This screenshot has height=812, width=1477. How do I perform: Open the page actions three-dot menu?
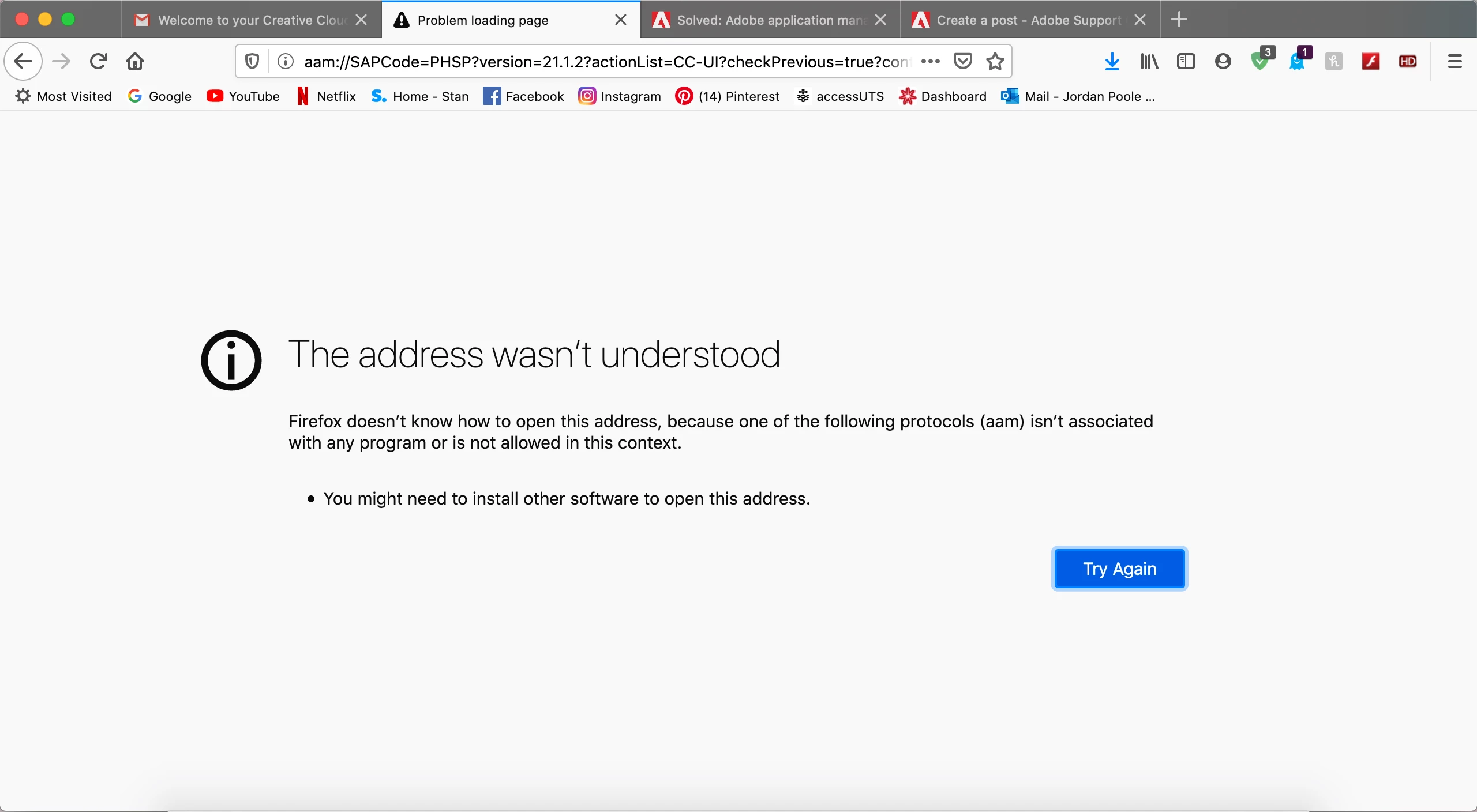(930, 61)
